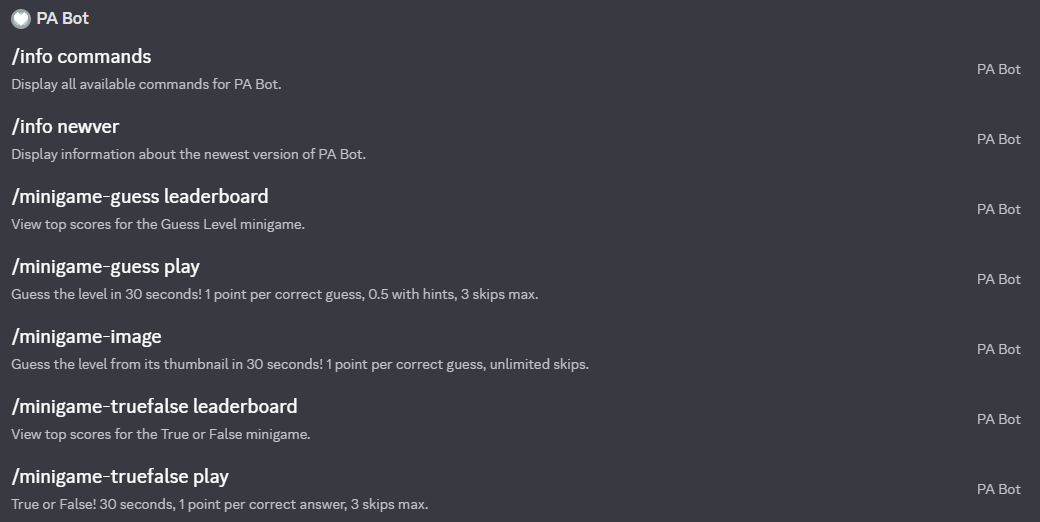Click PA Bot label beside /info commands
Image resolution: width=1040 pixels, height=522 pixels.
[998, 70]
